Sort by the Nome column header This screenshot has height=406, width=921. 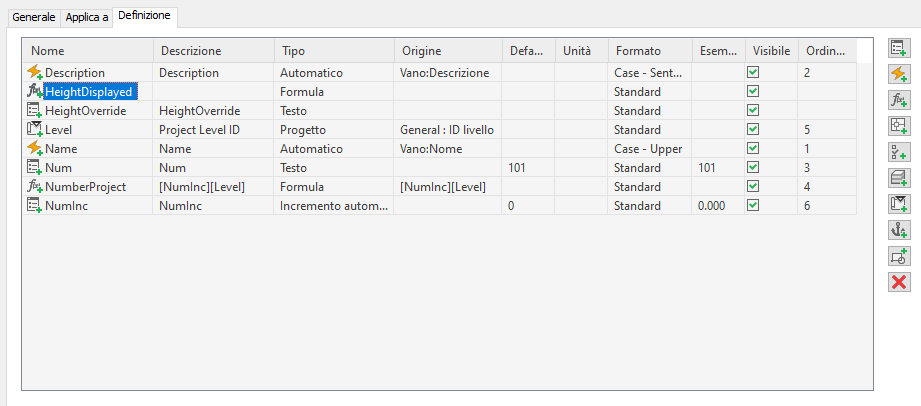[87, 50]
